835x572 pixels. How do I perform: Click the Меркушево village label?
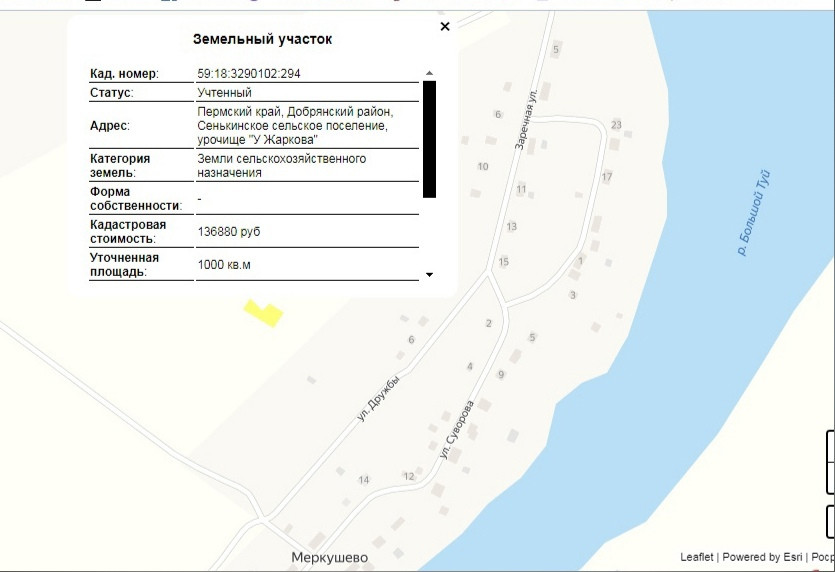pos(329,558)
